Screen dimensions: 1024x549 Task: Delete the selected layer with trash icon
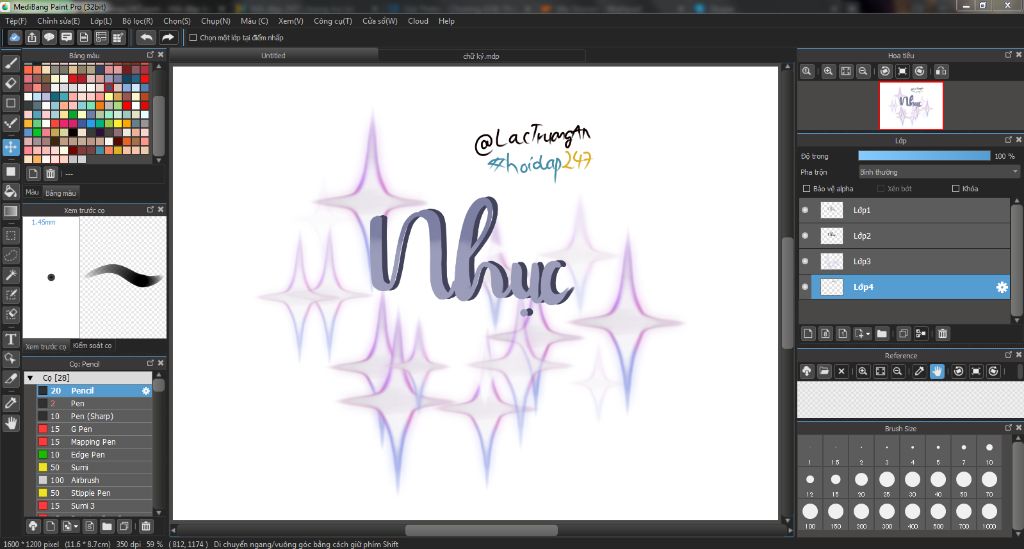point(942,334)
